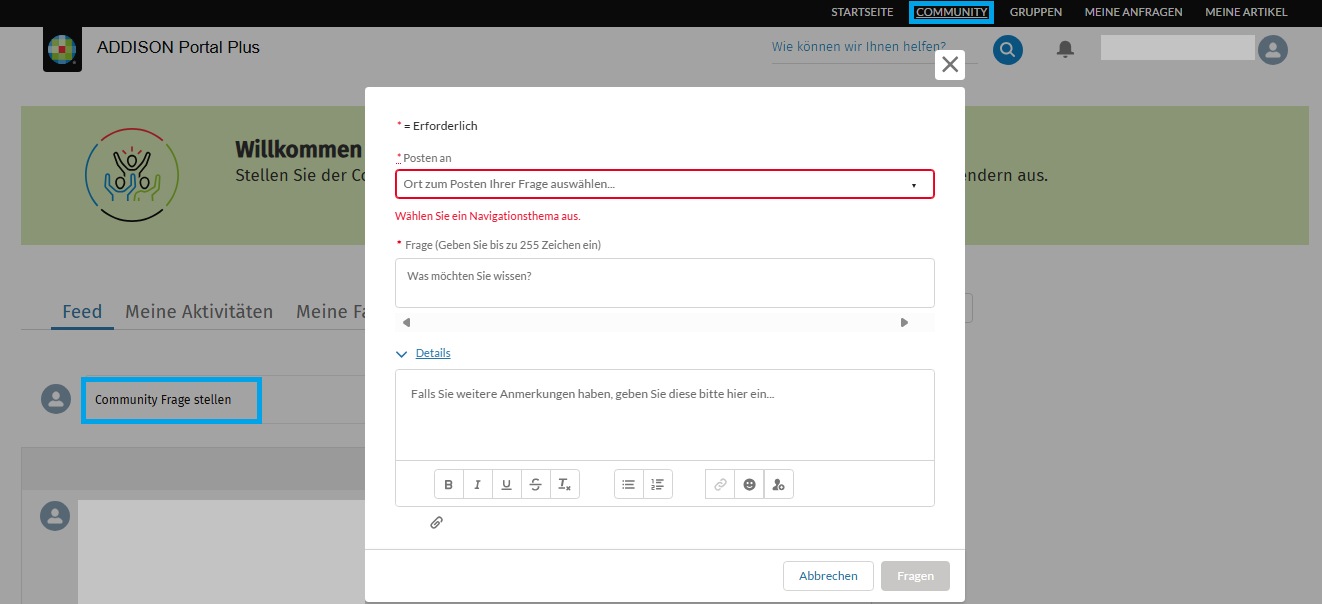1322x604 pixels.
Task: Focus the details text area for Anmerkungen
Action: click(665, 415)
